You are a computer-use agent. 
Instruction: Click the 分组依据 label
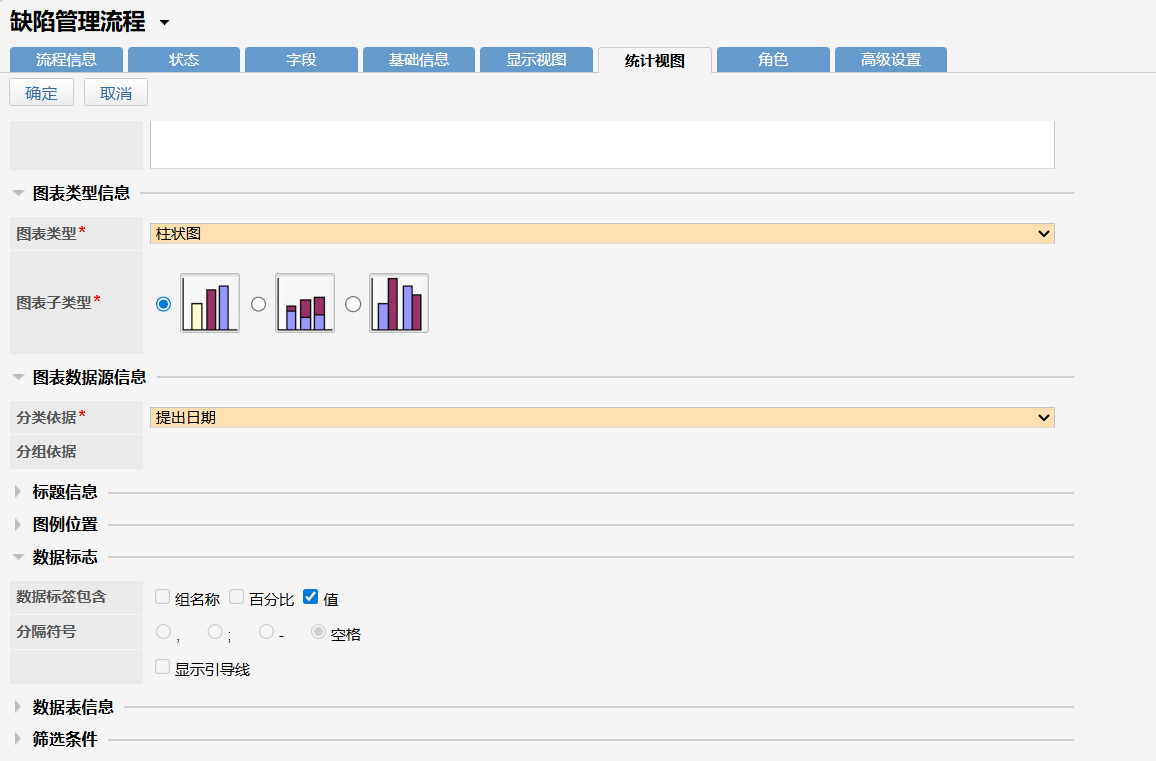click(x=46, y=451)
